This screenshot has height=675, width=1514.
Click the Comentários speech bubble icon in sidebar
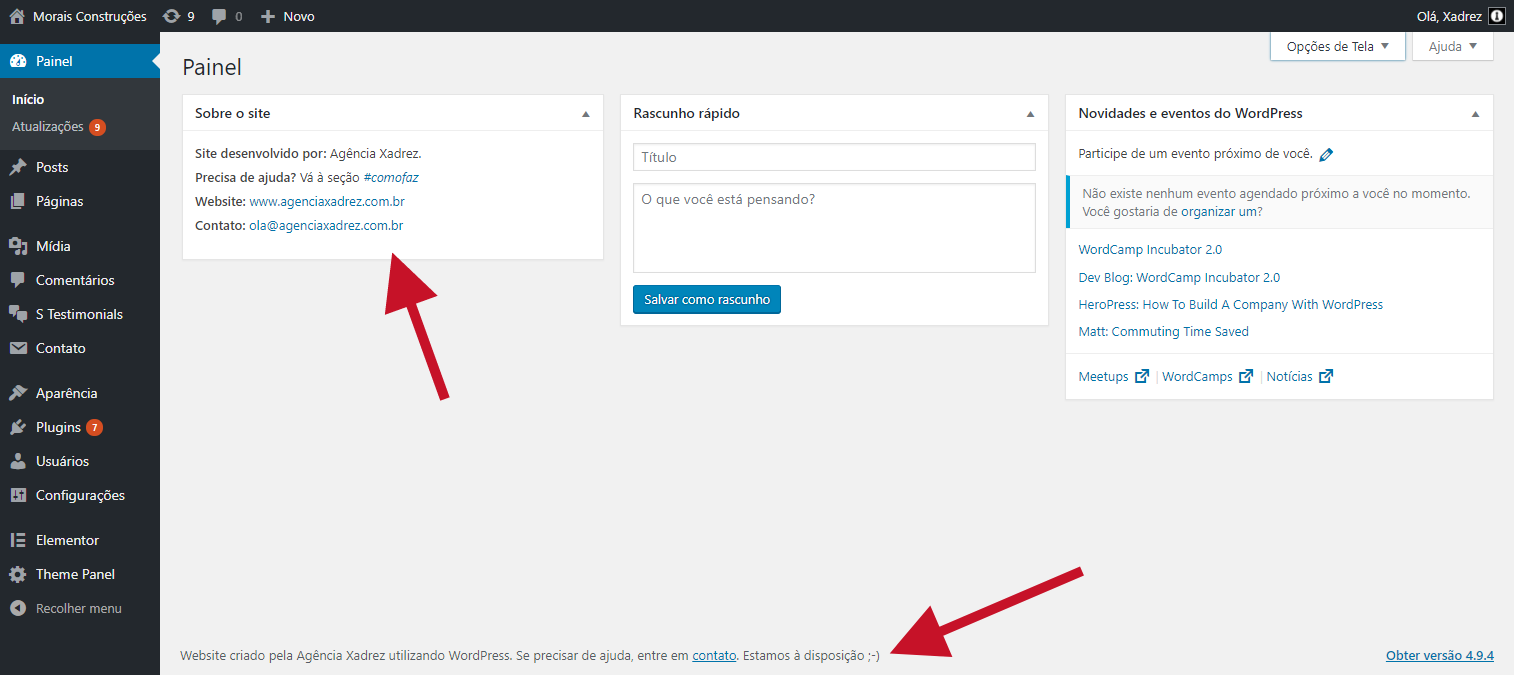(x=18, y=280)
